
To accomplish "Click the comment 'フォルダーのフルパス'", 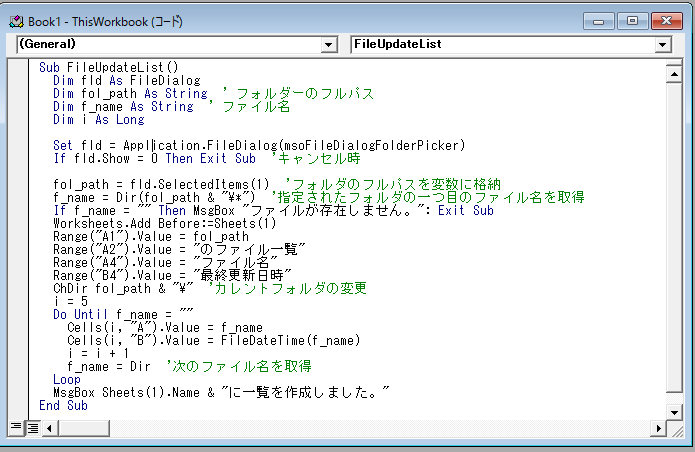I will [x=305, y=94].
